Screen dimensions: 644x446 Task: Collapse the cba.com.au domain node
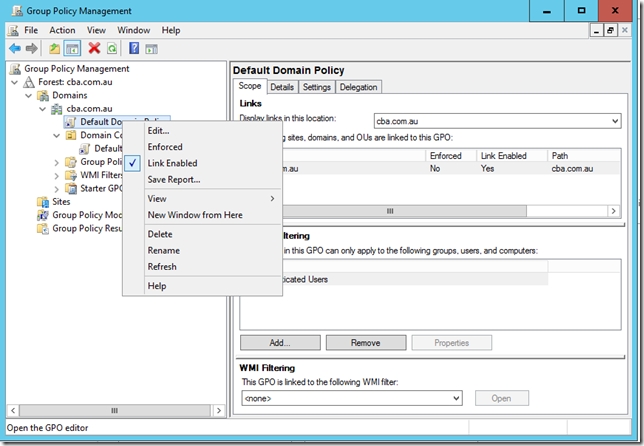42,109
